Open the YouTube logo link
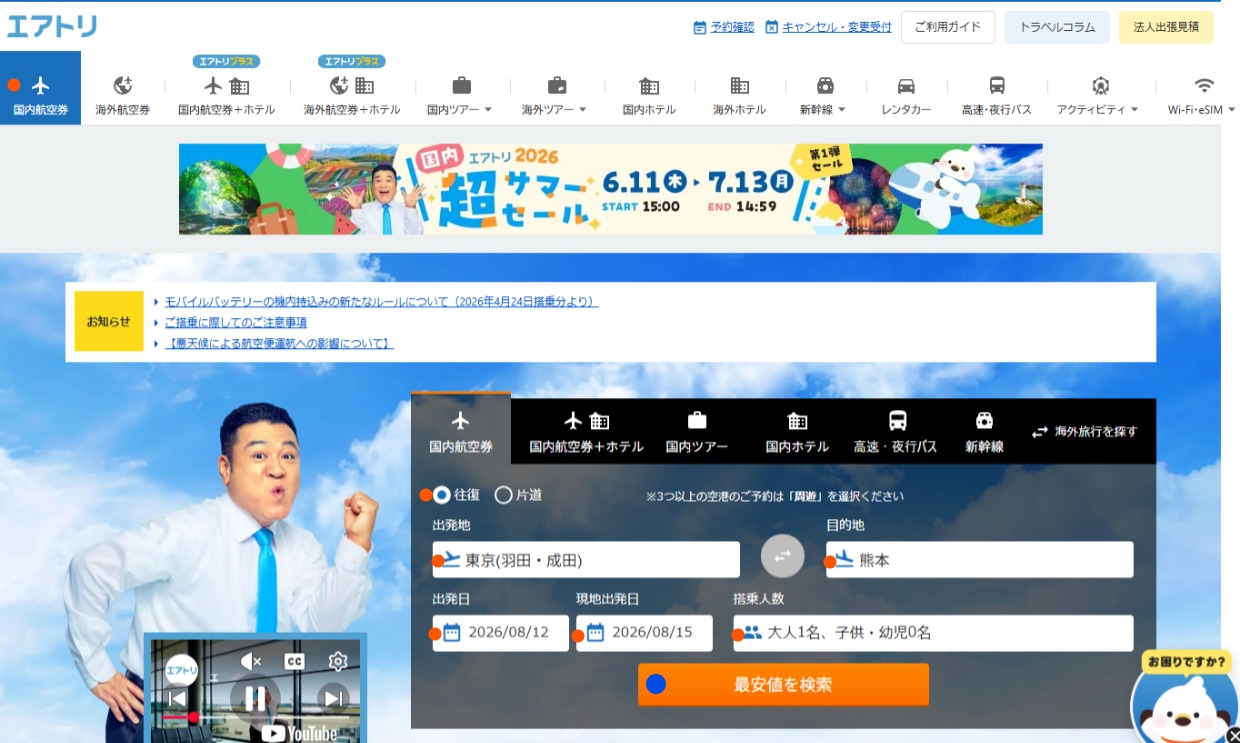 [x=298, y=734]
